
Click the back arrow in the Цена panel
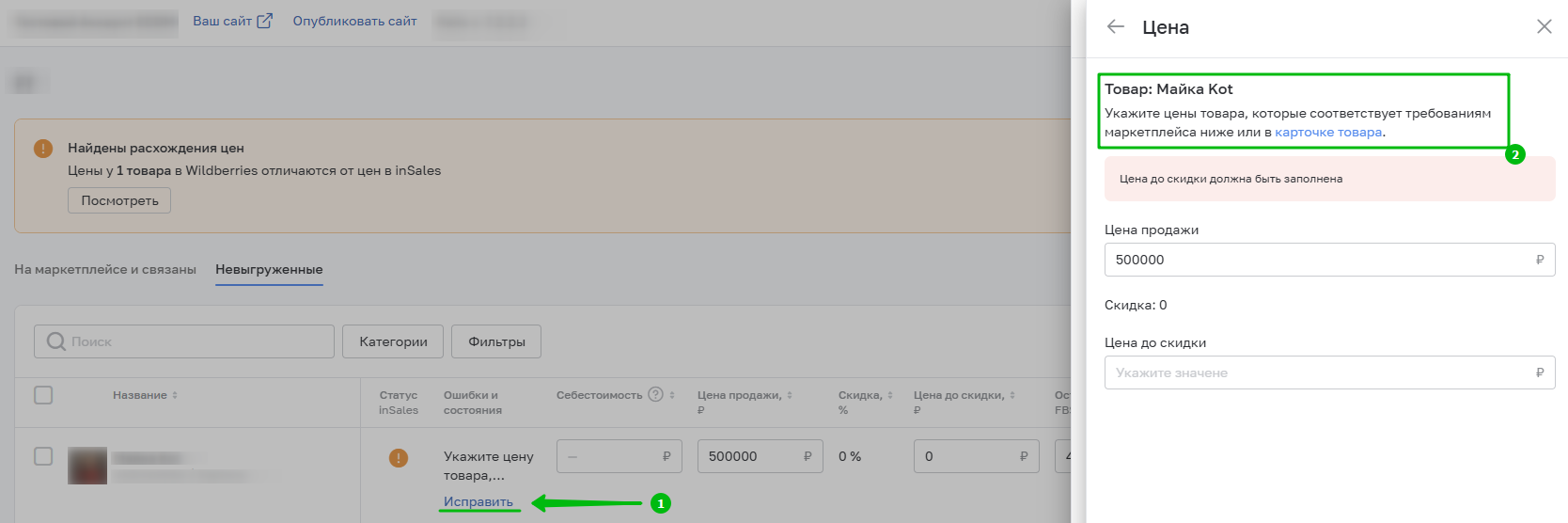(x=1116, y=27)
